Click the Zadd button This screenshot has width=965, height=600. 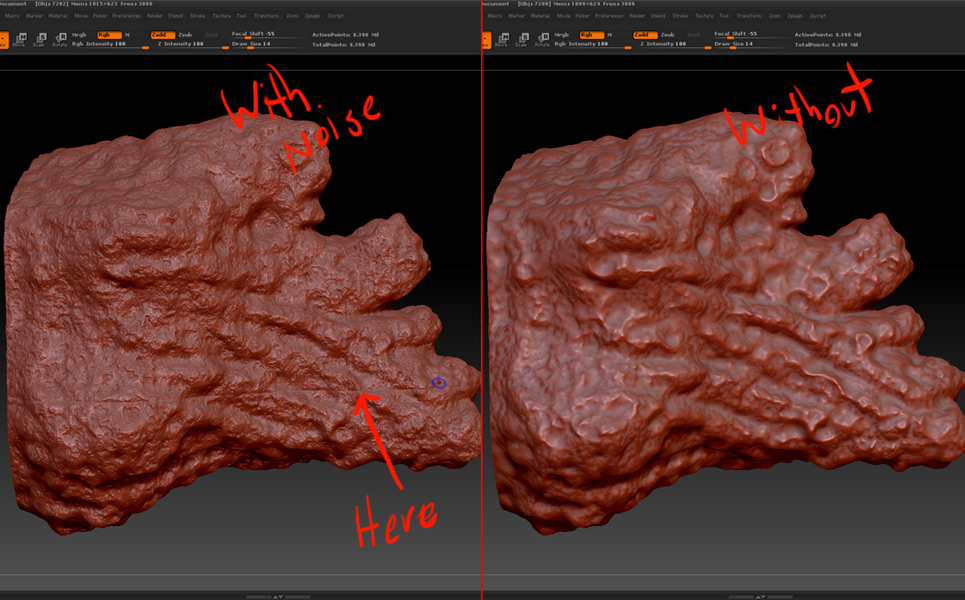(x=162, y=36)
